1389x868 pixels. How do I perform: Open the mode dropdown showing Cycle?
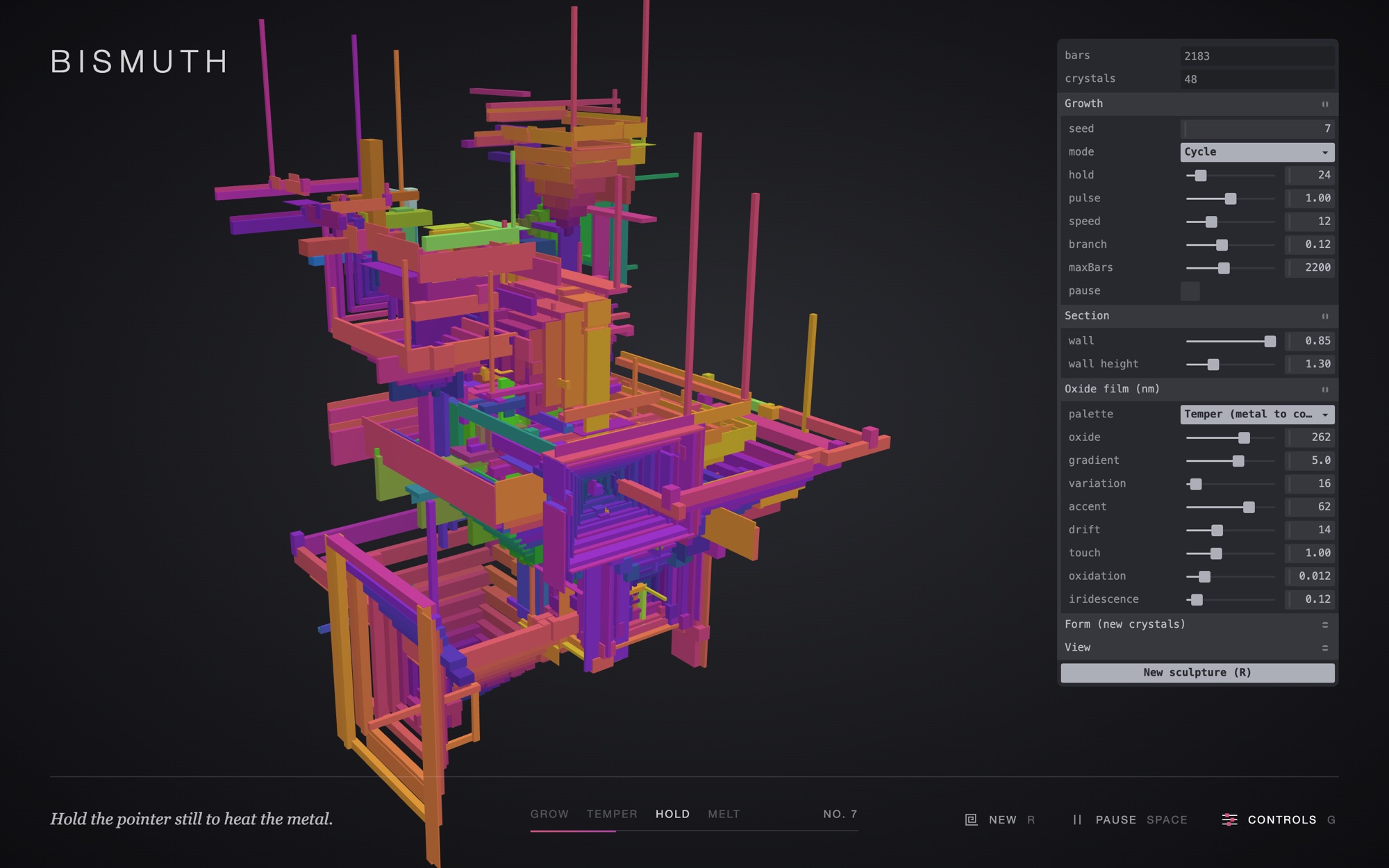pyautogui.click(x=1257, y=152)
